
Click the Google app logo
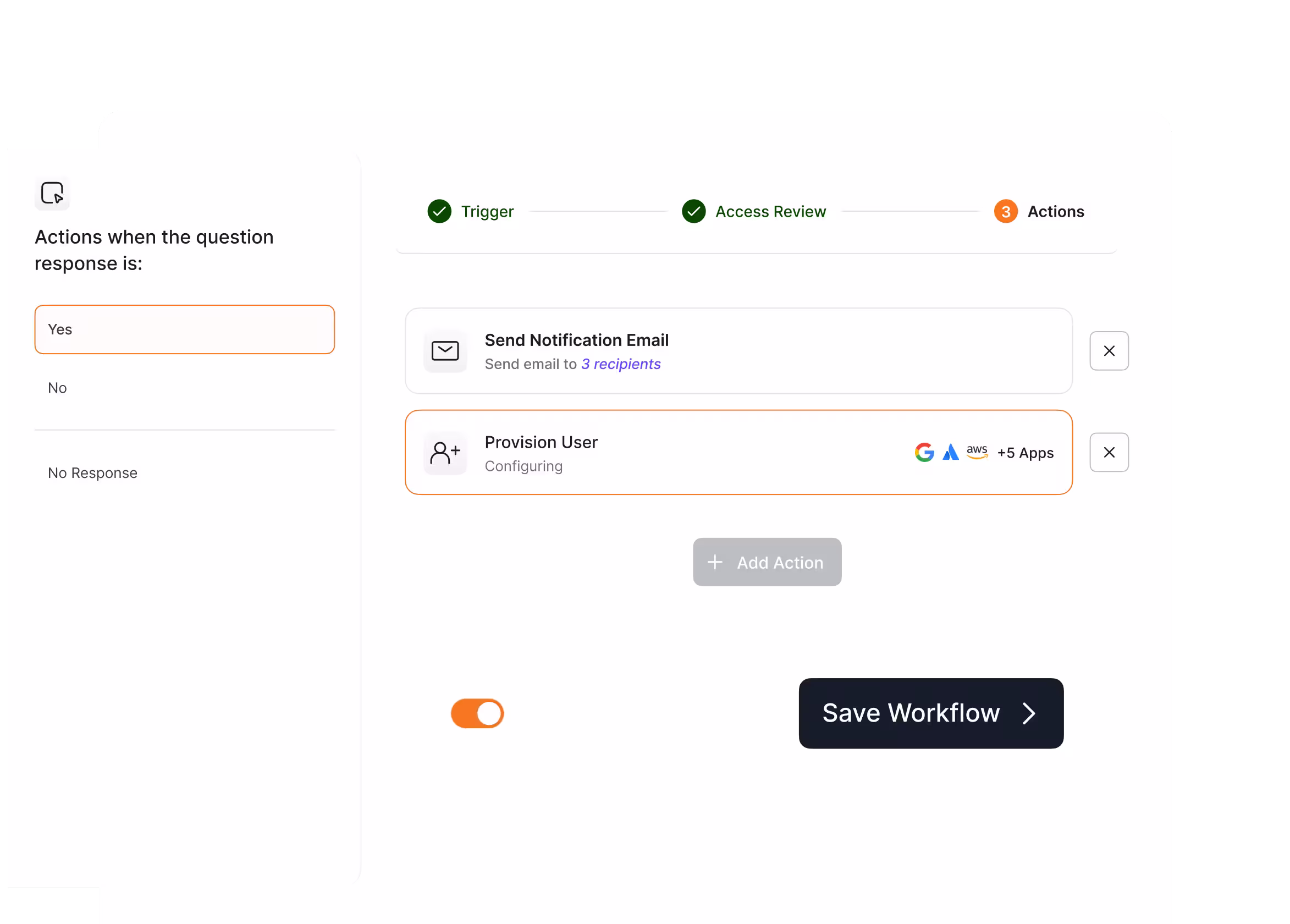[924, 452]
